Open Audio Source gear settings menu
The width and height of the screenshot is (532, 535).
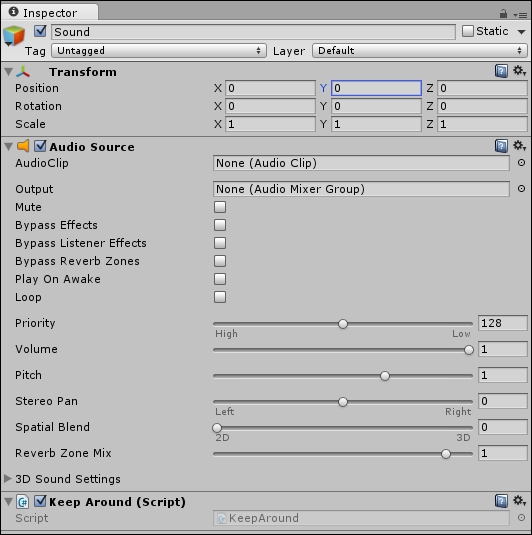(x=519, y=146)
